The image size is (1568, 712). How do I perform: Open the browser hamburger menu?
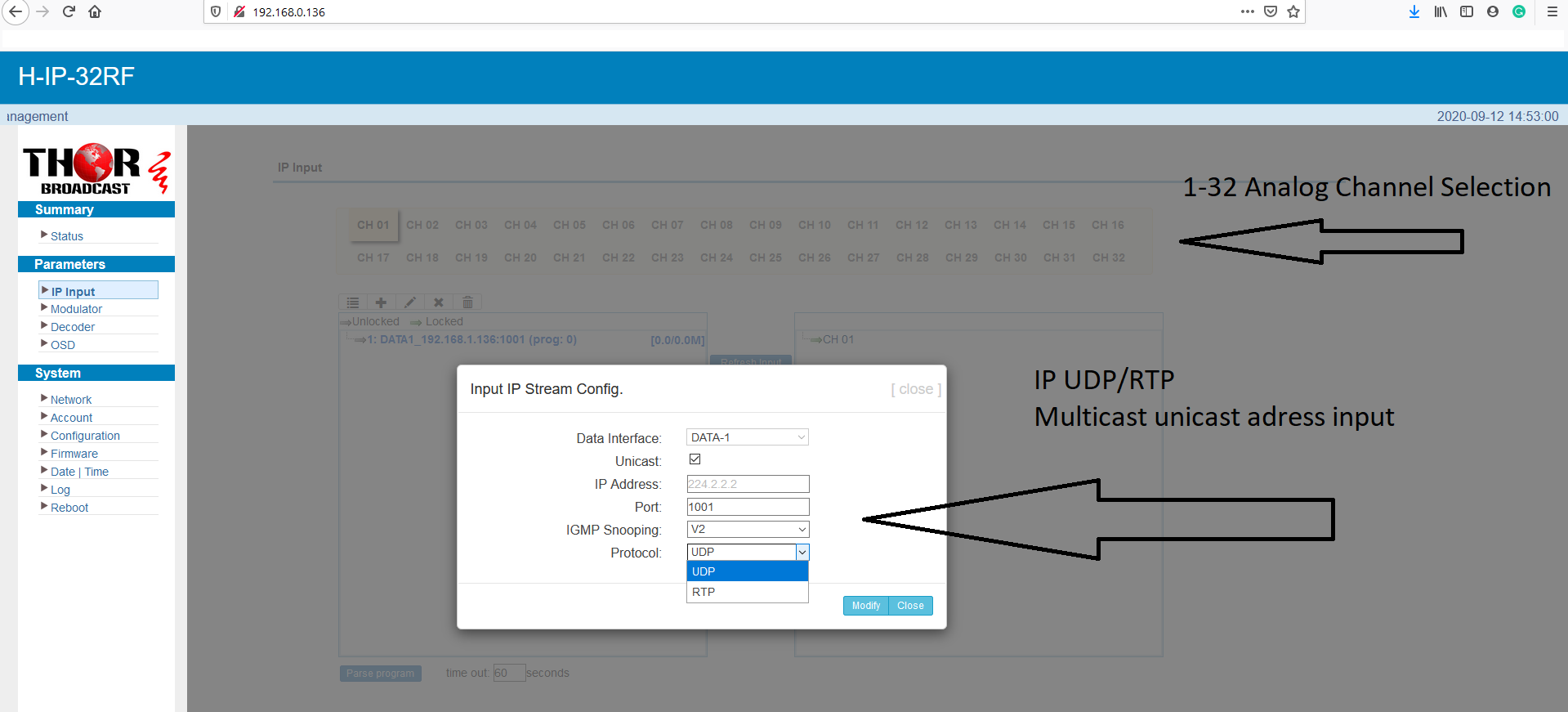[1552, 11]
